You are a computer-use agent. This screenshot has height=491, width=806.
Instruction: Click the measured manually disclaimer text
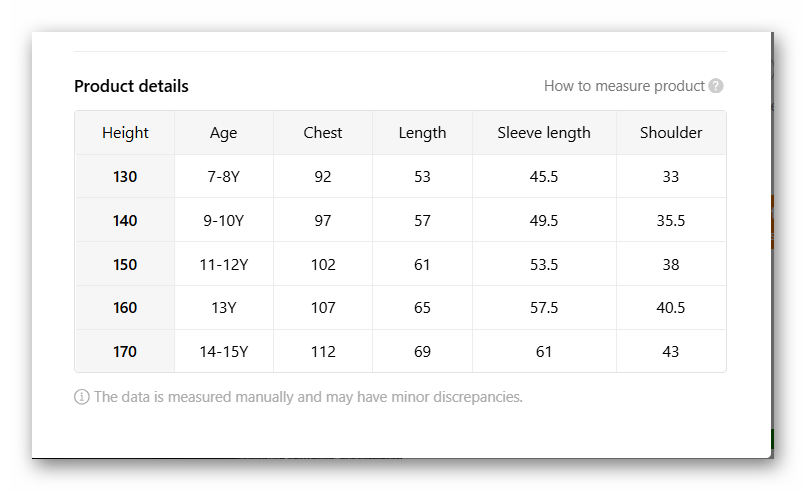click(x=308, y=397)
